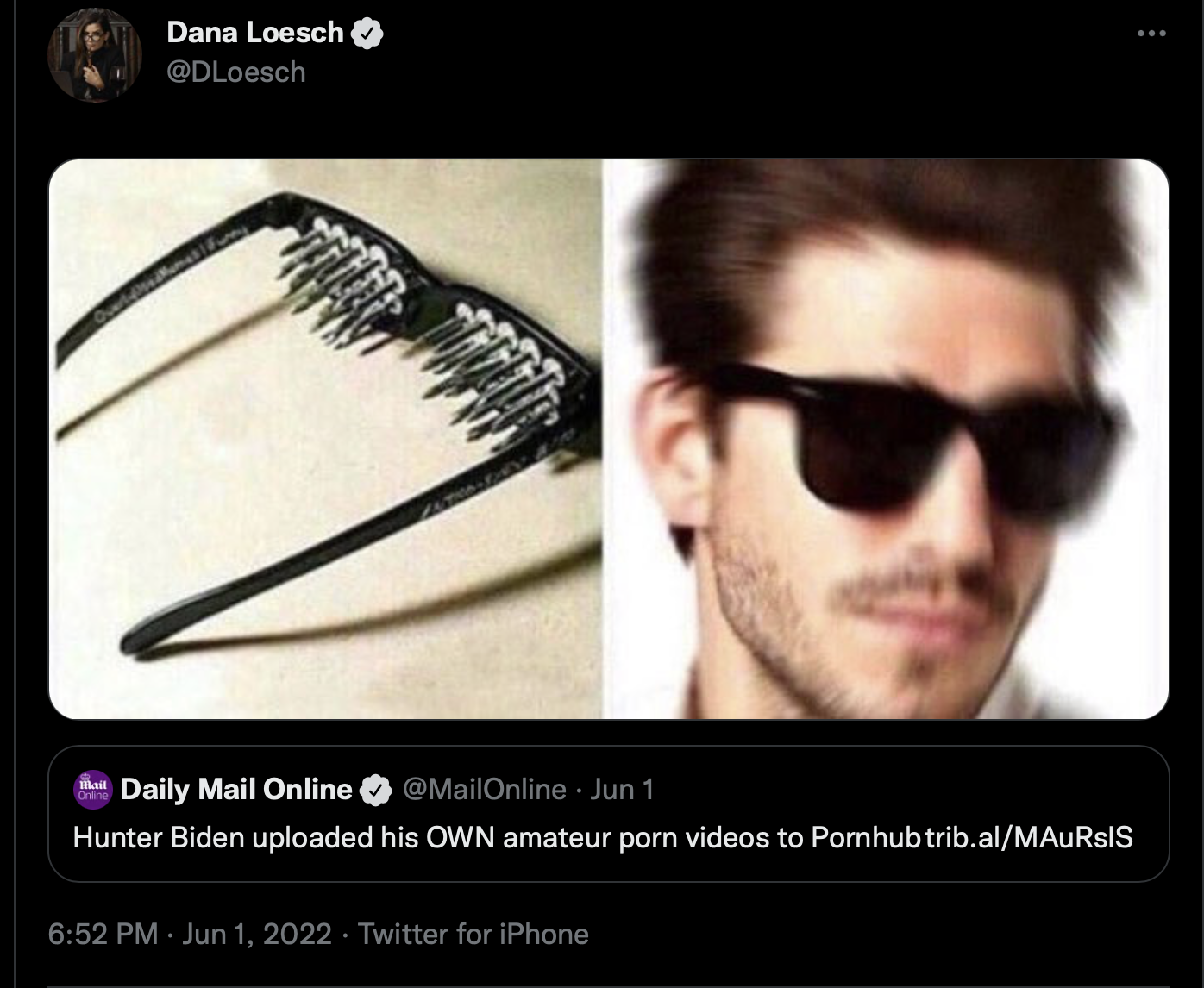Image resolution: width=1204 pixels, height=988 pixels.
Task: Open the three-dot more options menu
Action: [x=1151, y=34]
